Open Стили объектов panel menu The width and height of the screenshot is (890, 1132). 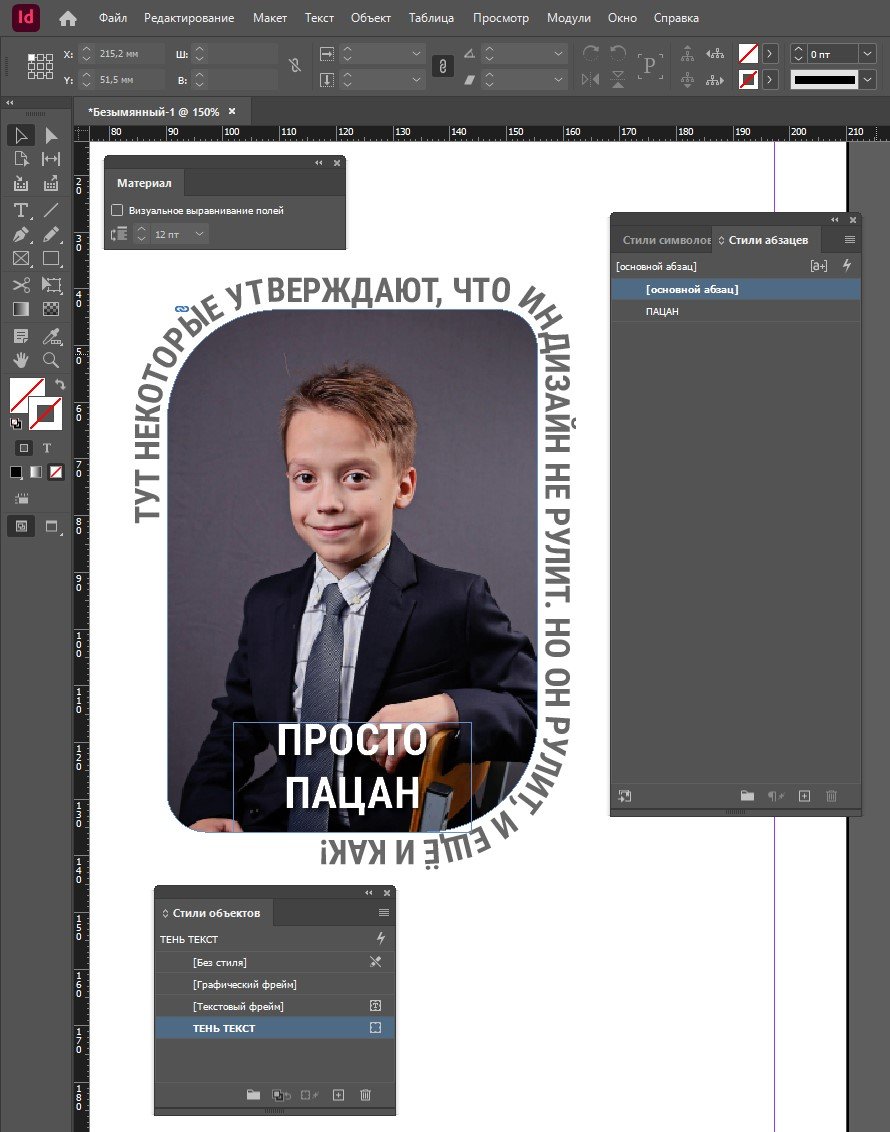tap(384, 913)
